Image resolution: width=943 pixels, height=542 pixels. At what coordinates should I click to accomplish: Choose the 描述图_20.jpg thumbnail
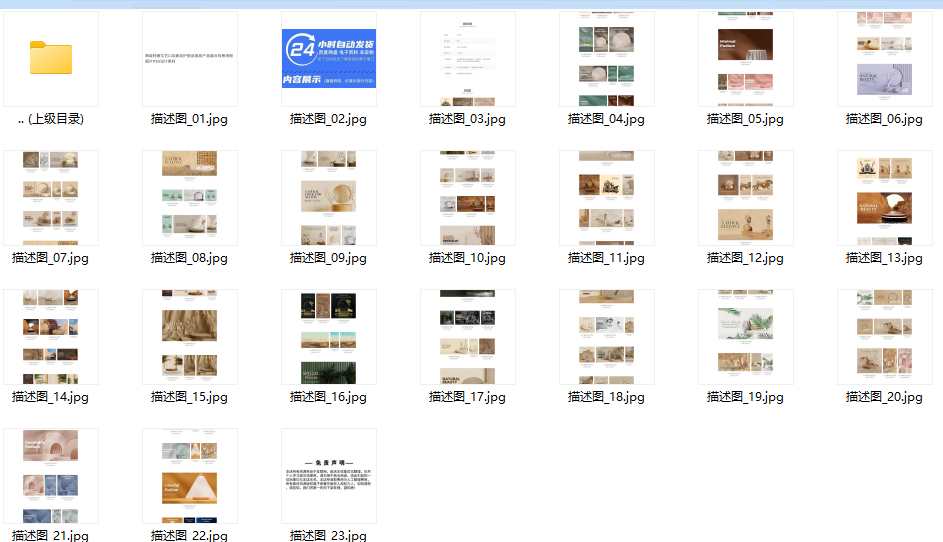(884, 337)
